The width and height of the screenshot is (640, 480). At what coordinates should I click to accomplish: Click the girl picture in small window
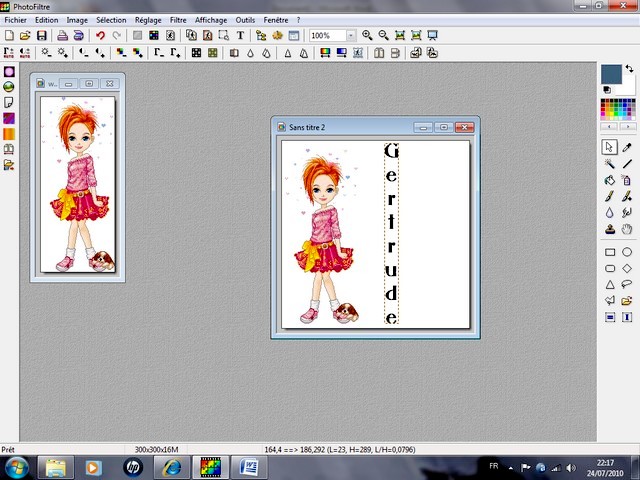(78, 184)
